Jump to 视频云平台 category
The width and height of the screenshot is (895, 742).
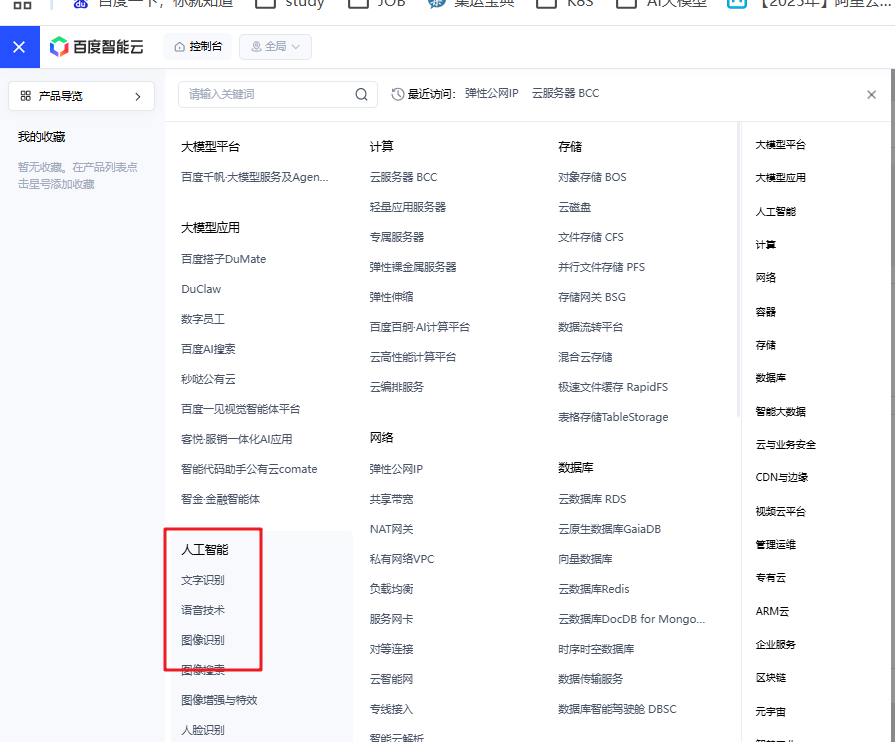pyautogui.click(x=780, y=511)
